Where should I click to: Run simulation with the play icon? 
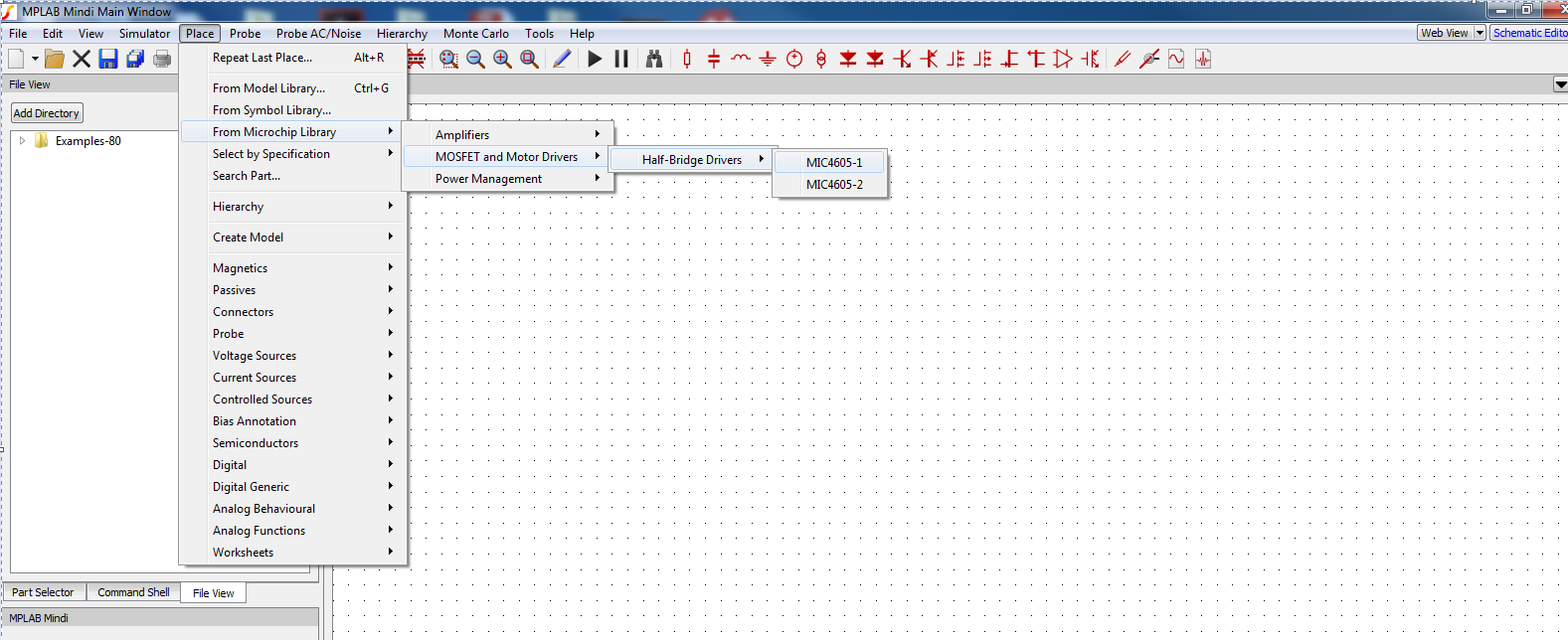click(x=595, y=59)
